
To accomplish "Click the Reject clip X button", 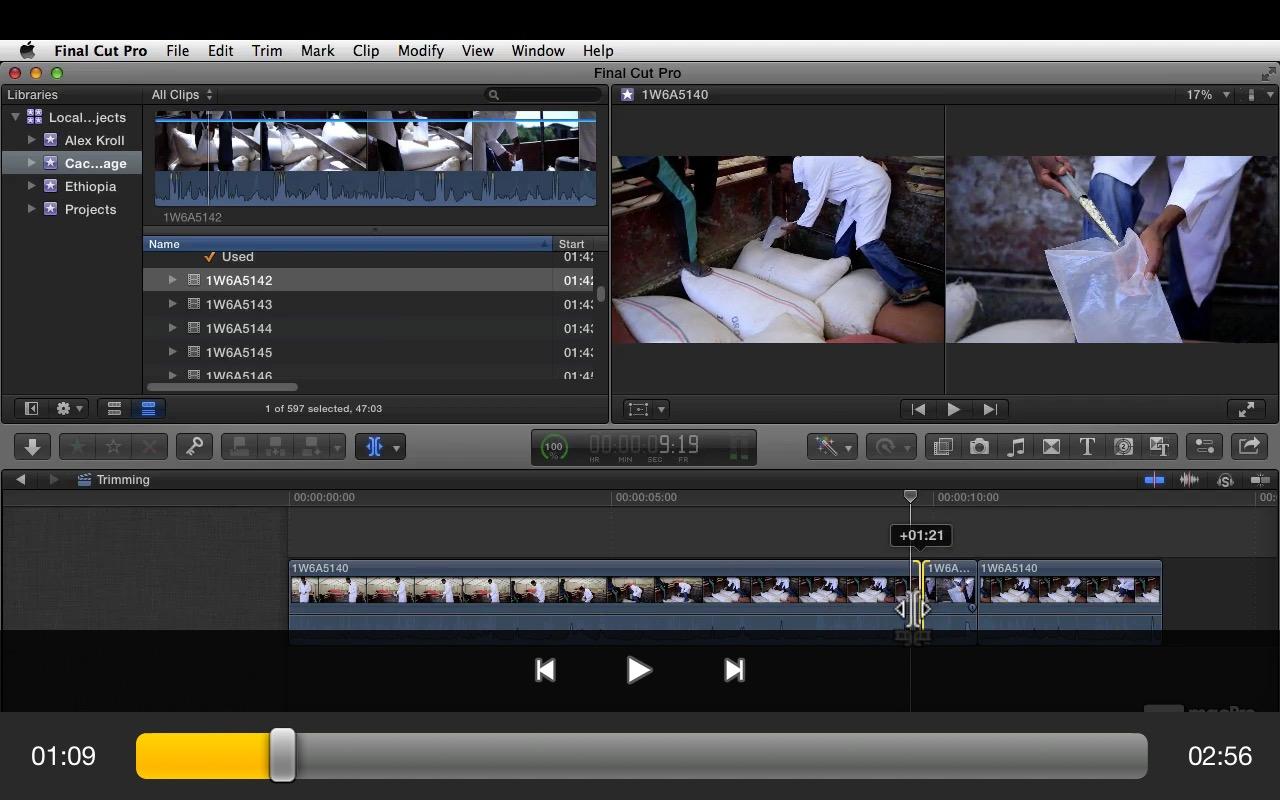I will click(x=150, y=447).
